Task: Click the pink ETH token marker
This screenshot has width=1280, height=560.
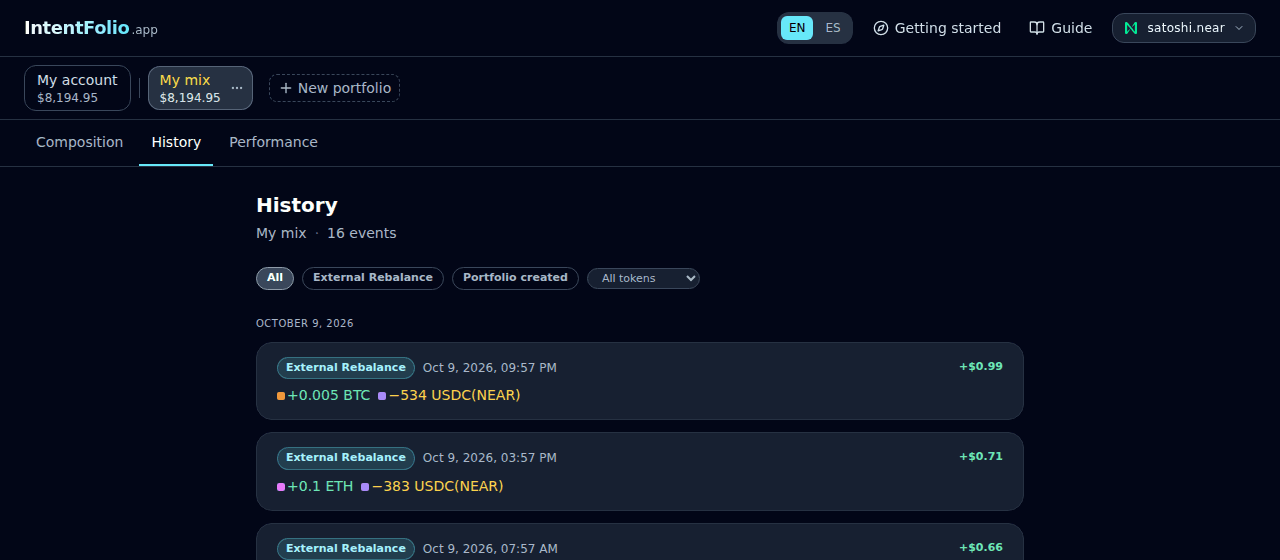Action: pos(281,487)
